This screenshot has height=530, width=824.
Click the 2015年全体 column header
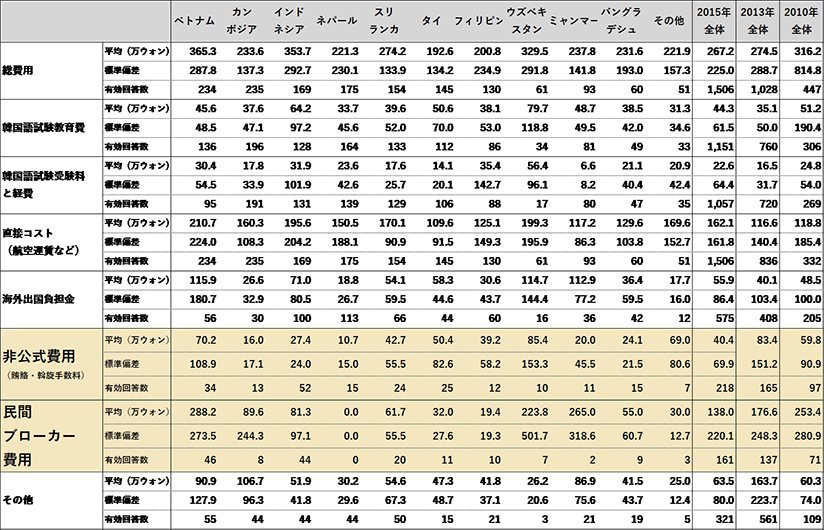716,21
